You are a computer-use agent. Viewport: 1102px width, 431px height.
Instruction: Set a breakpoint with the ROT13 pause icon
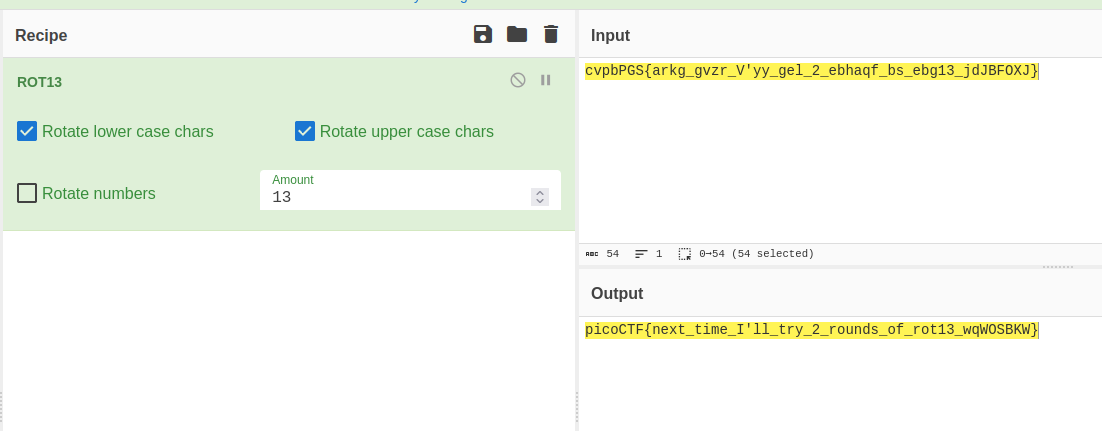[x=545, y=80]
